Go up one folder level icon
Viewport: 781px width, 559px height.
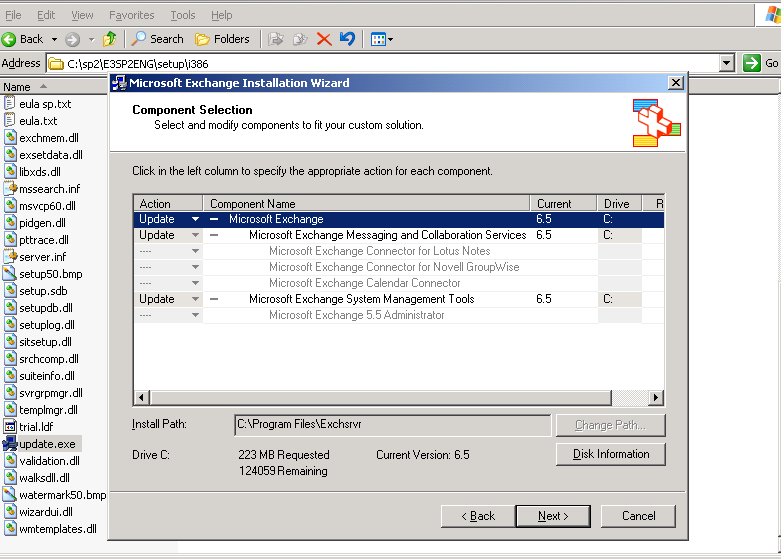tap(110, 39)
